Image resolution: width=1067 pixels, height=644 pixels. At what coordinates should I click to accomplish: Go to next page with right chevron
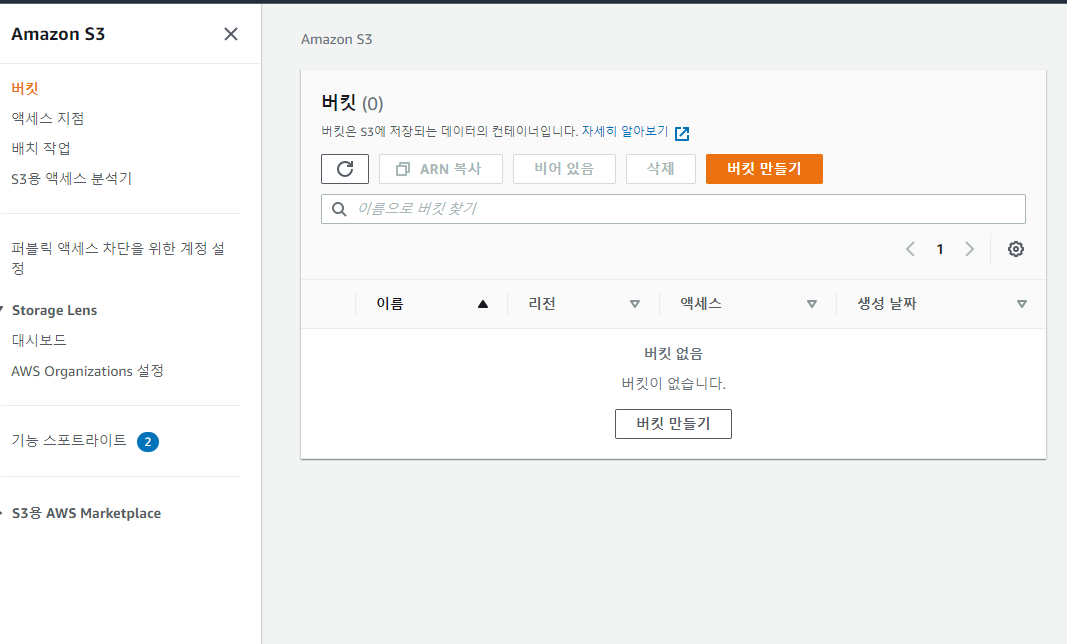coord(969,249)
